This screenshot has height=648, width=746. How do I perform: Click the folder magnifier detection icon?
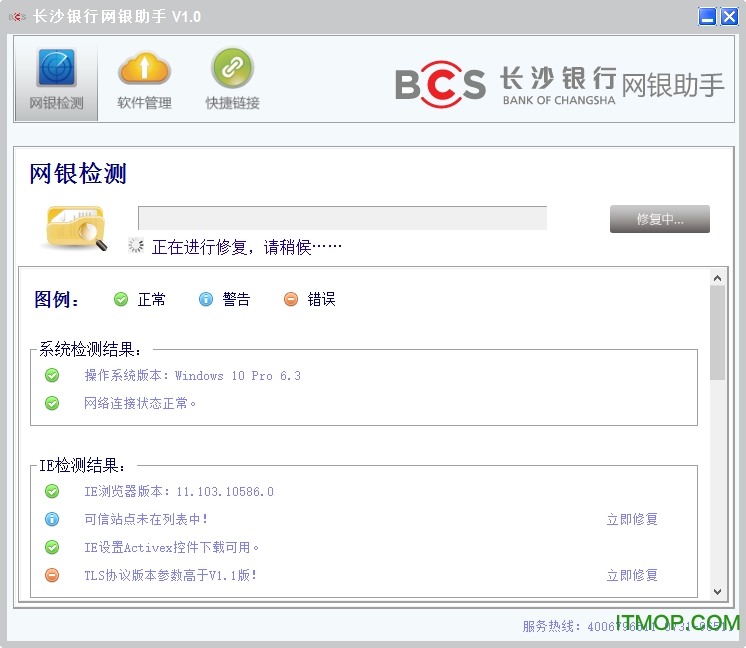(75, 228)
